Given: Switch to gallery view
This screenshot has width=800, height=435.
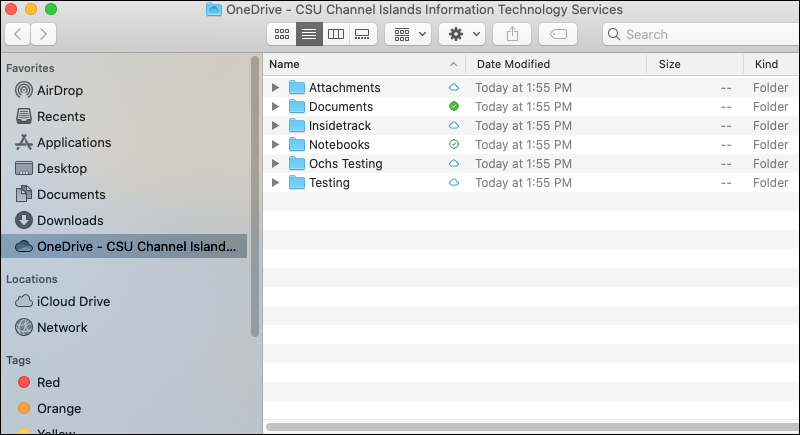Looking at the screenshot, I should coord(363,34).
